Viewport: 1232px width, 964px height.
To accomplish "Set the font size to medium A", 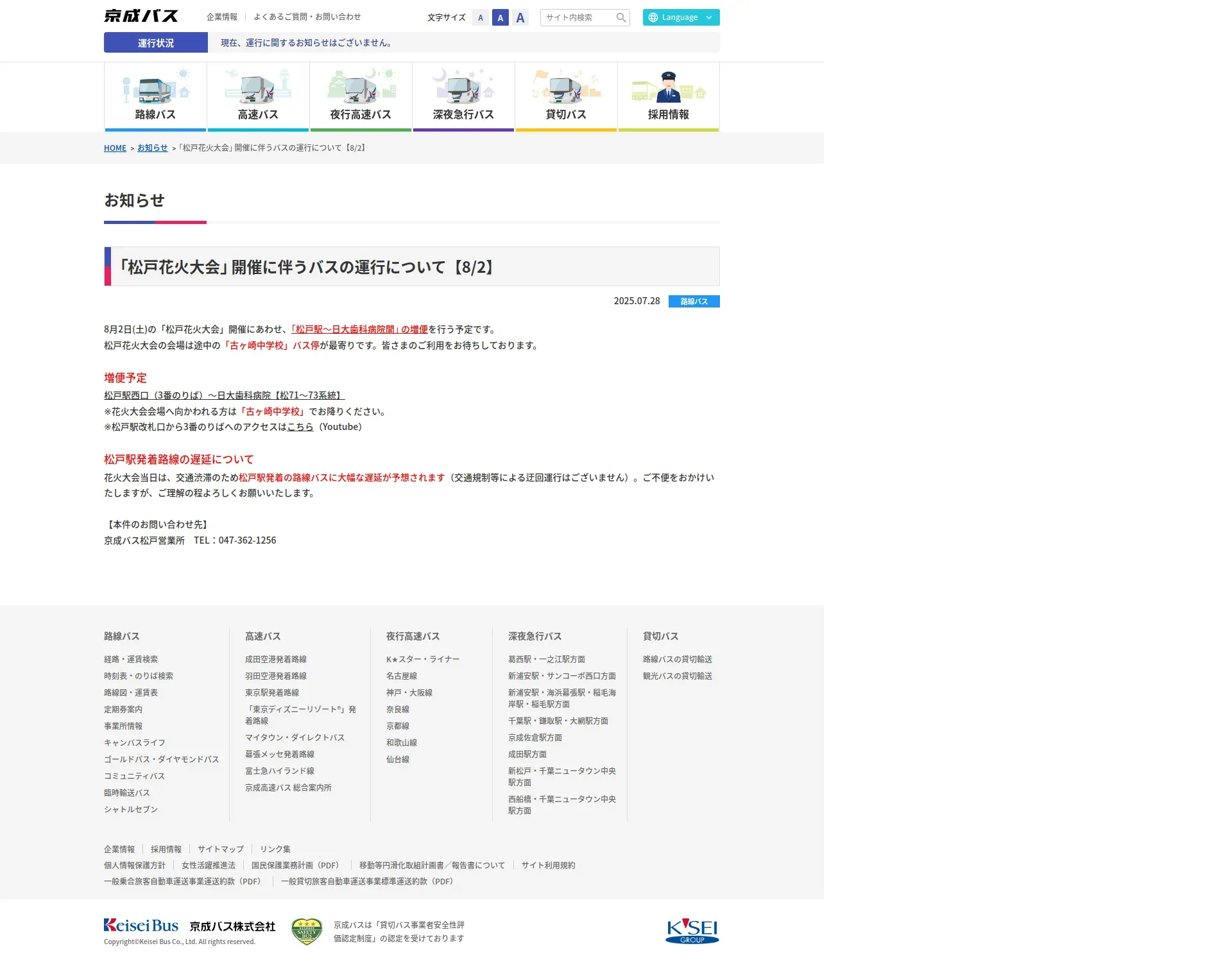I will (x=501, y=17).
